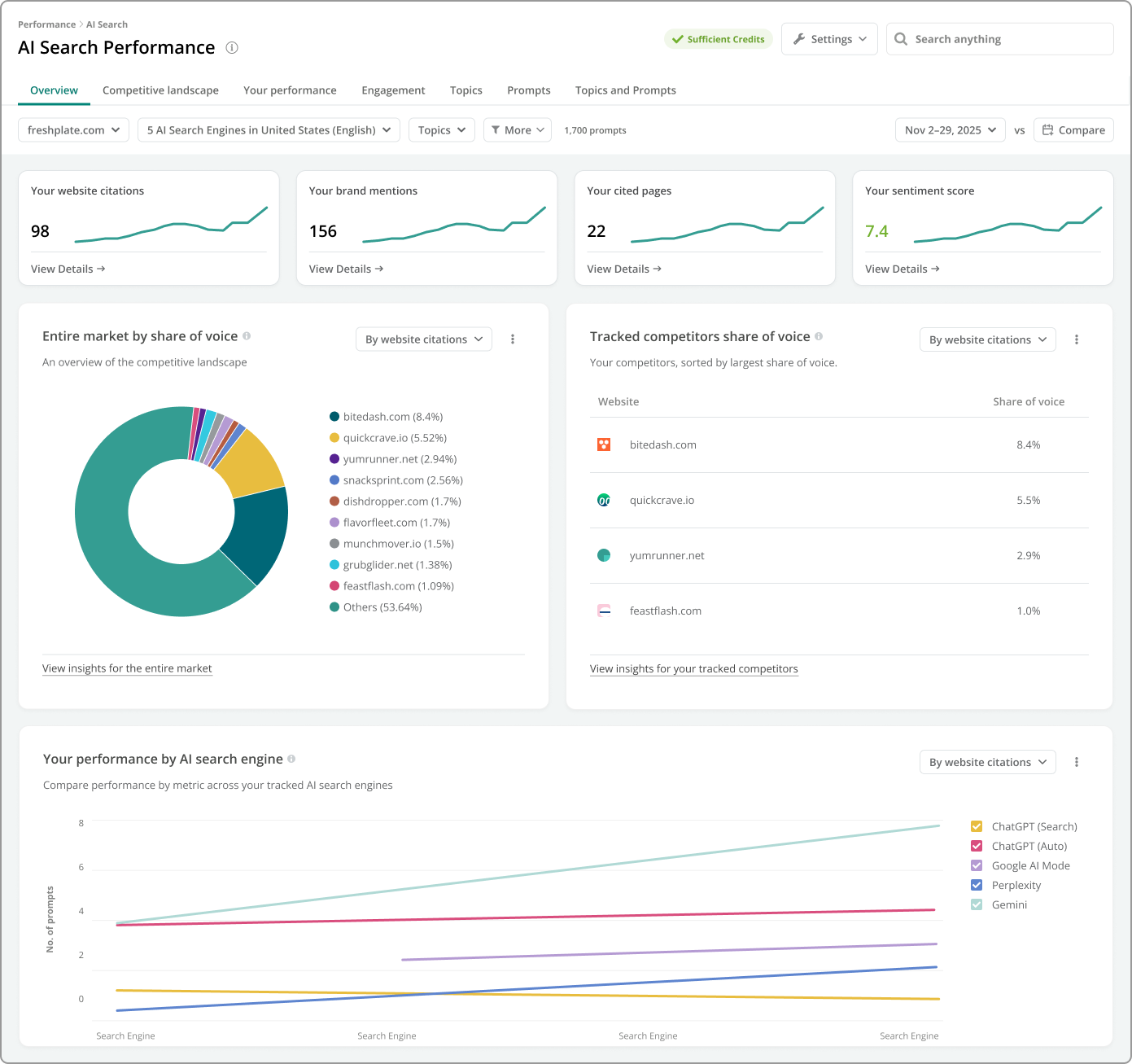This screenshot has height=1064, width=1132.
Task: Uncheck the ChatGPT (Search) legend checkbox
Action: [x=977, y=826]
